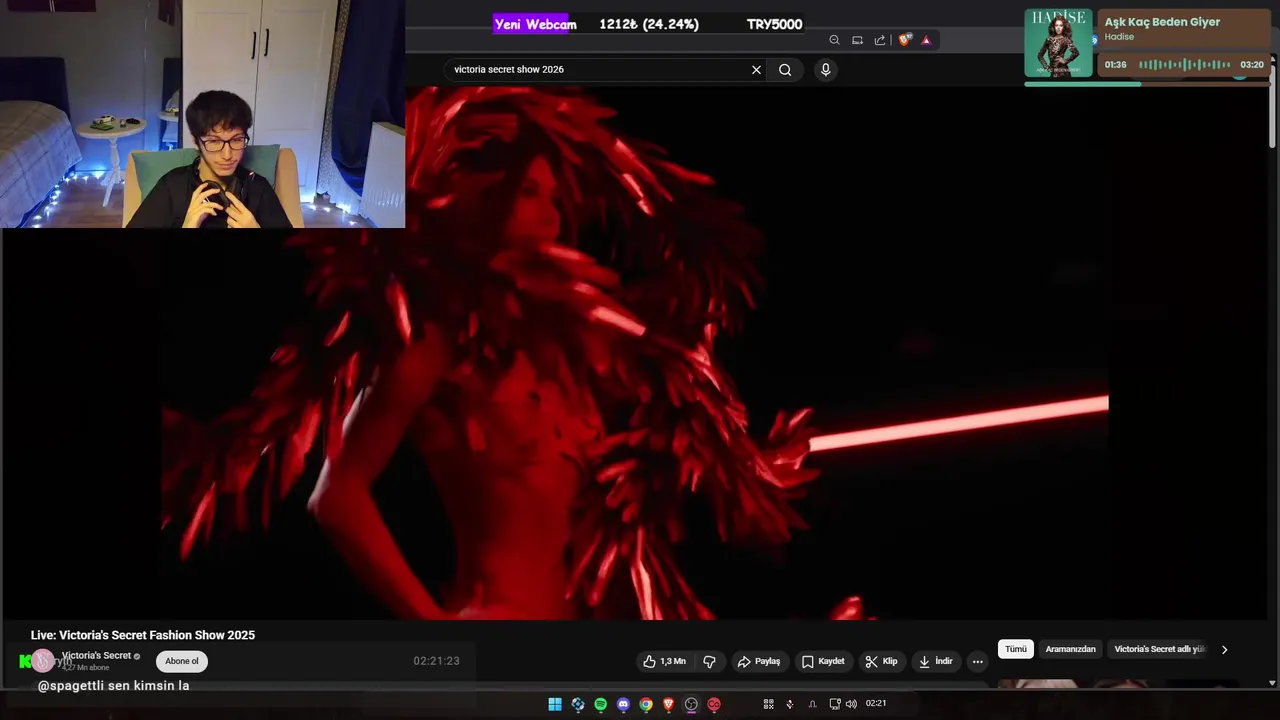1280x720 pixels.
Task: Open more actions three-dot menu
Action: coord(978,661)
